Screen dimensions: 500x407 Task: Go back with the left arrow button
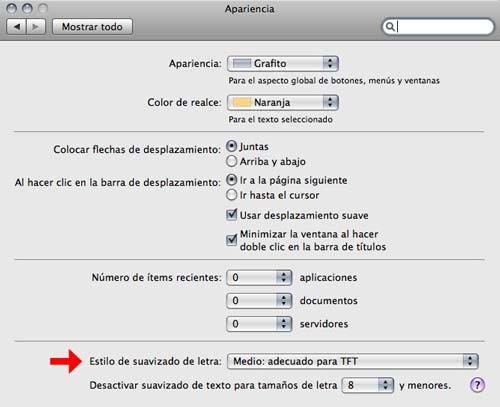tap(17, 27)
